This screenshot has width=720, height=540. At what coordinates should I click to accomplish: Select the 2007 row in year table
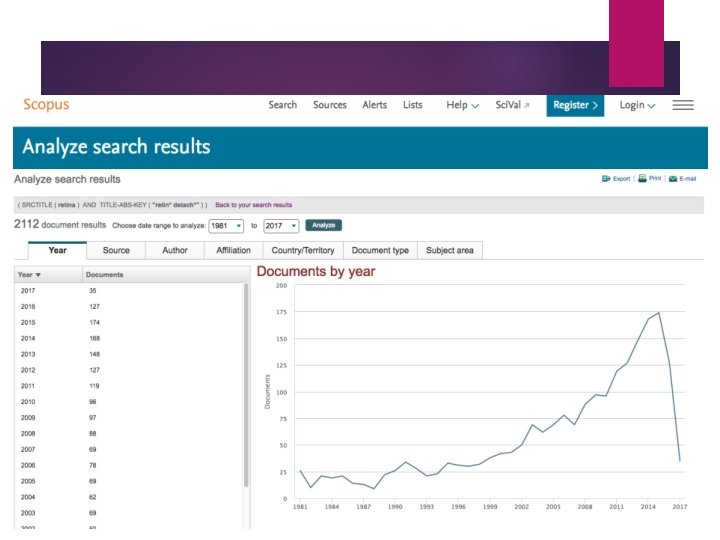click(129, 450)
